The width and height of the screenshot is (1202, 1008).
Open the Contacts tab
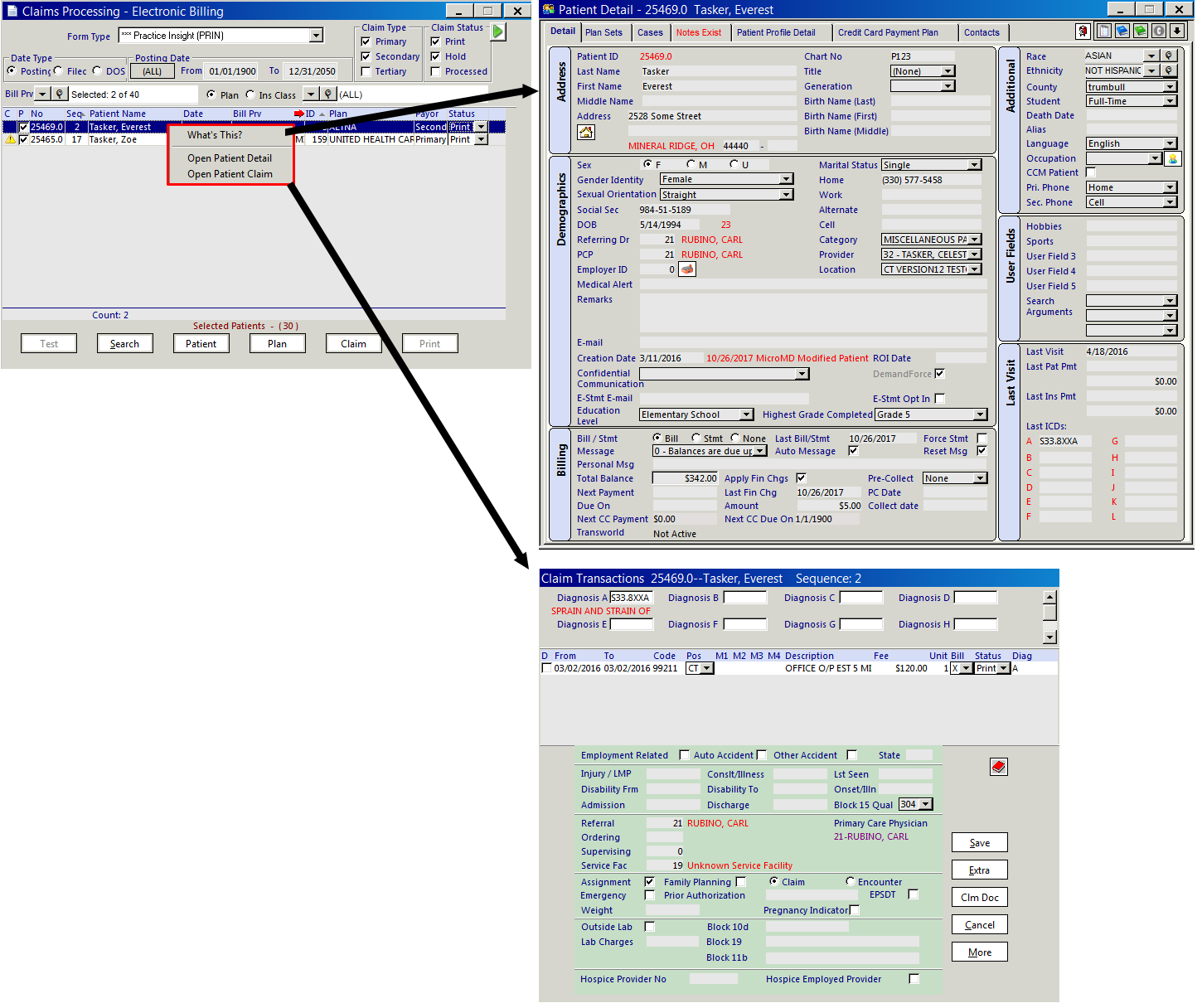coord(981,32)
